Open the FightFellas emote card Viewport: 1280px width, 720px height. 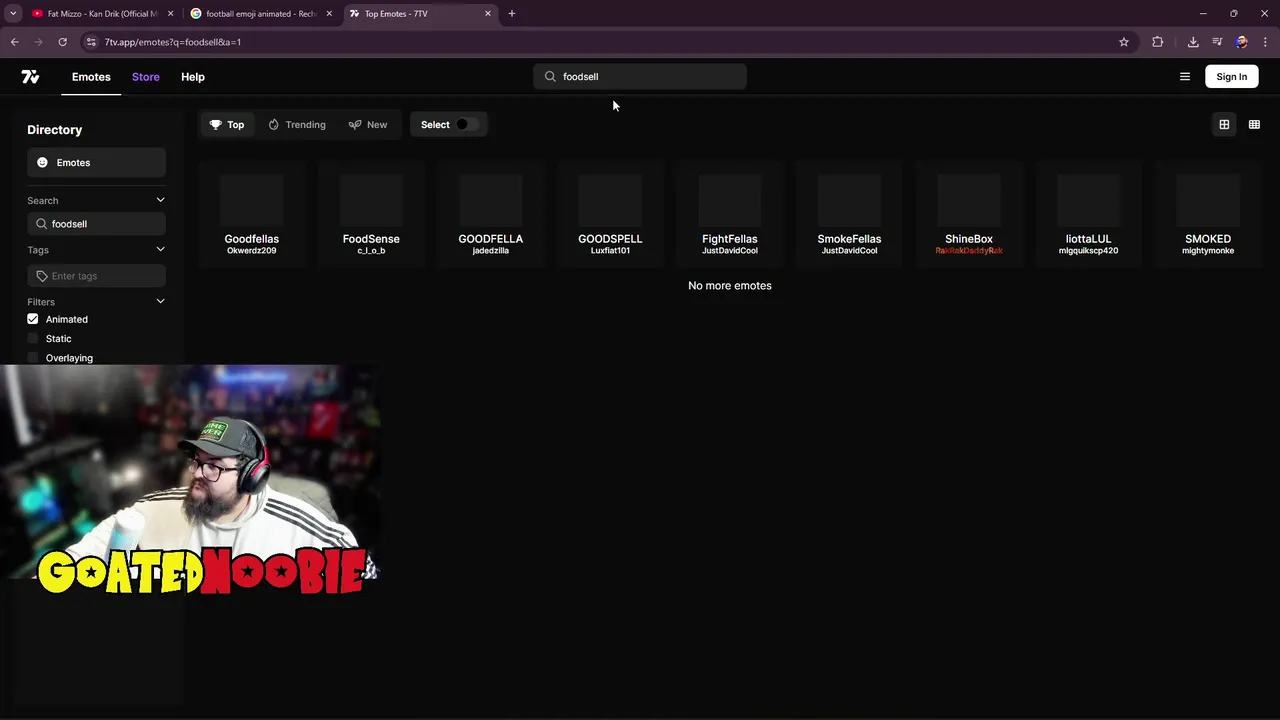click(730, 214)
